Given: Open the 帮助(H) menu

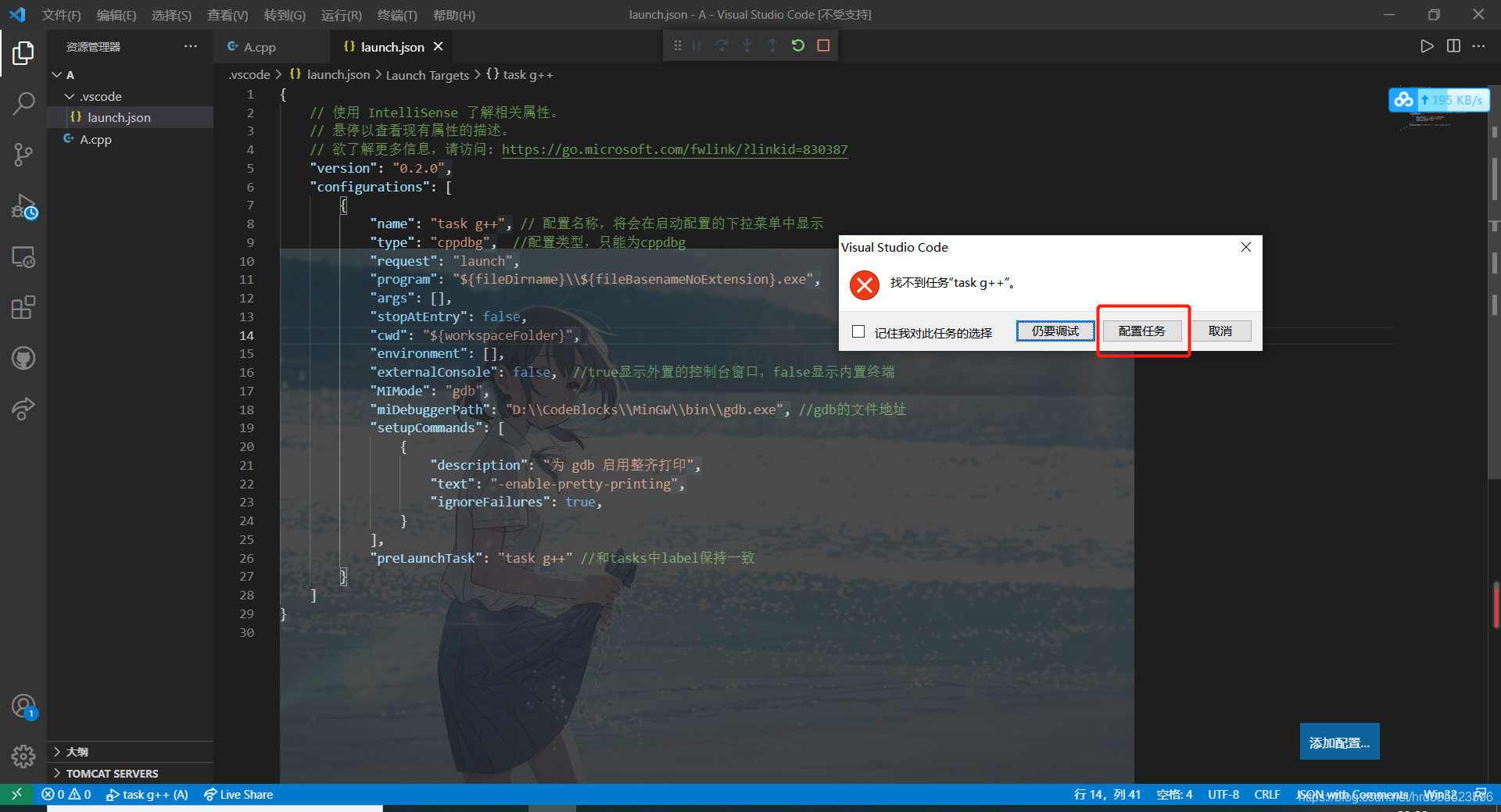Looking at the screenshot, I should click(x=454, y=15).
